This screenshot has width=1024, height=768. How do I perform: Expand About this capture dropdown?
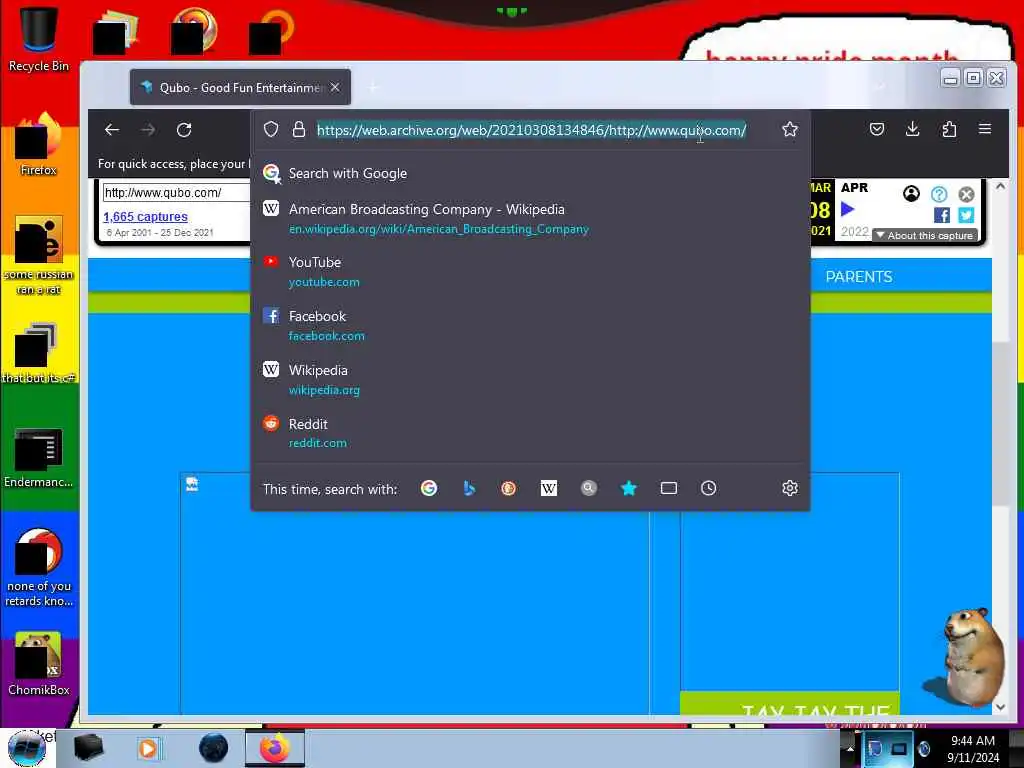(924, 236)
